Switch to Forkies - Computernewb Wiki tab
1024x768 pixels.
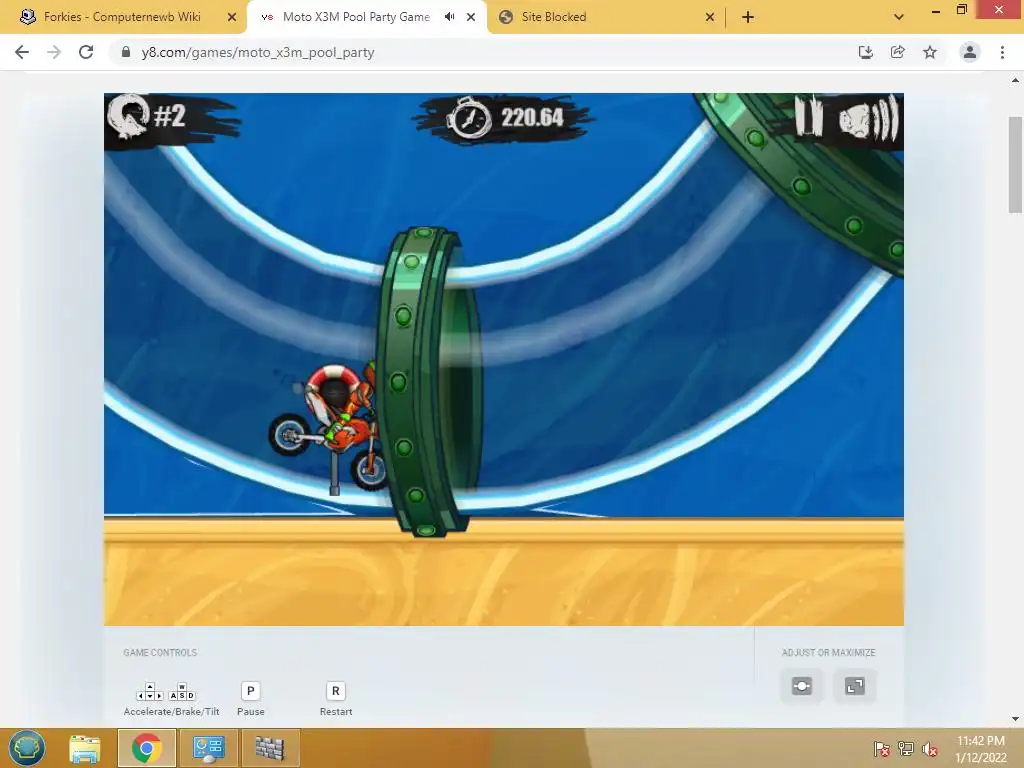coord(122,17)
